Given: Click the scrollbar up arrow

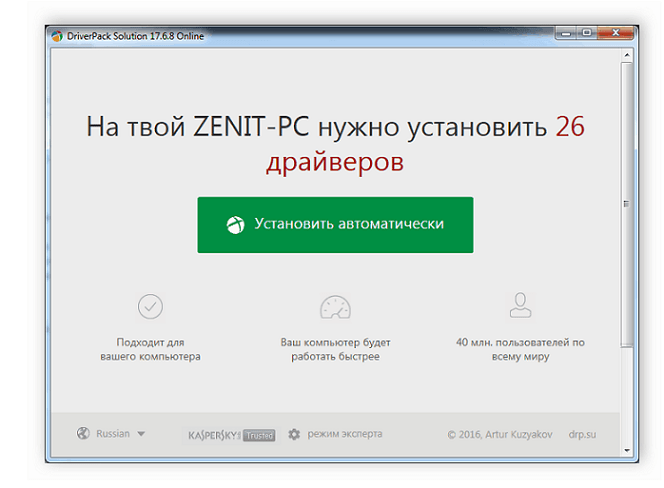Looking at the screenshot, I should [x=627, y=55].
